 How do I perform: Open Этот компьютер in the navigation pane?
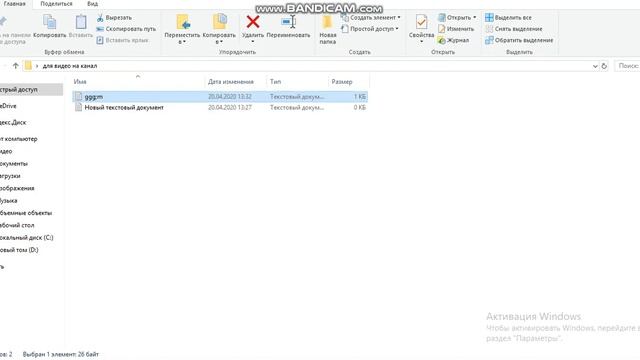click(x=19, y=139)
